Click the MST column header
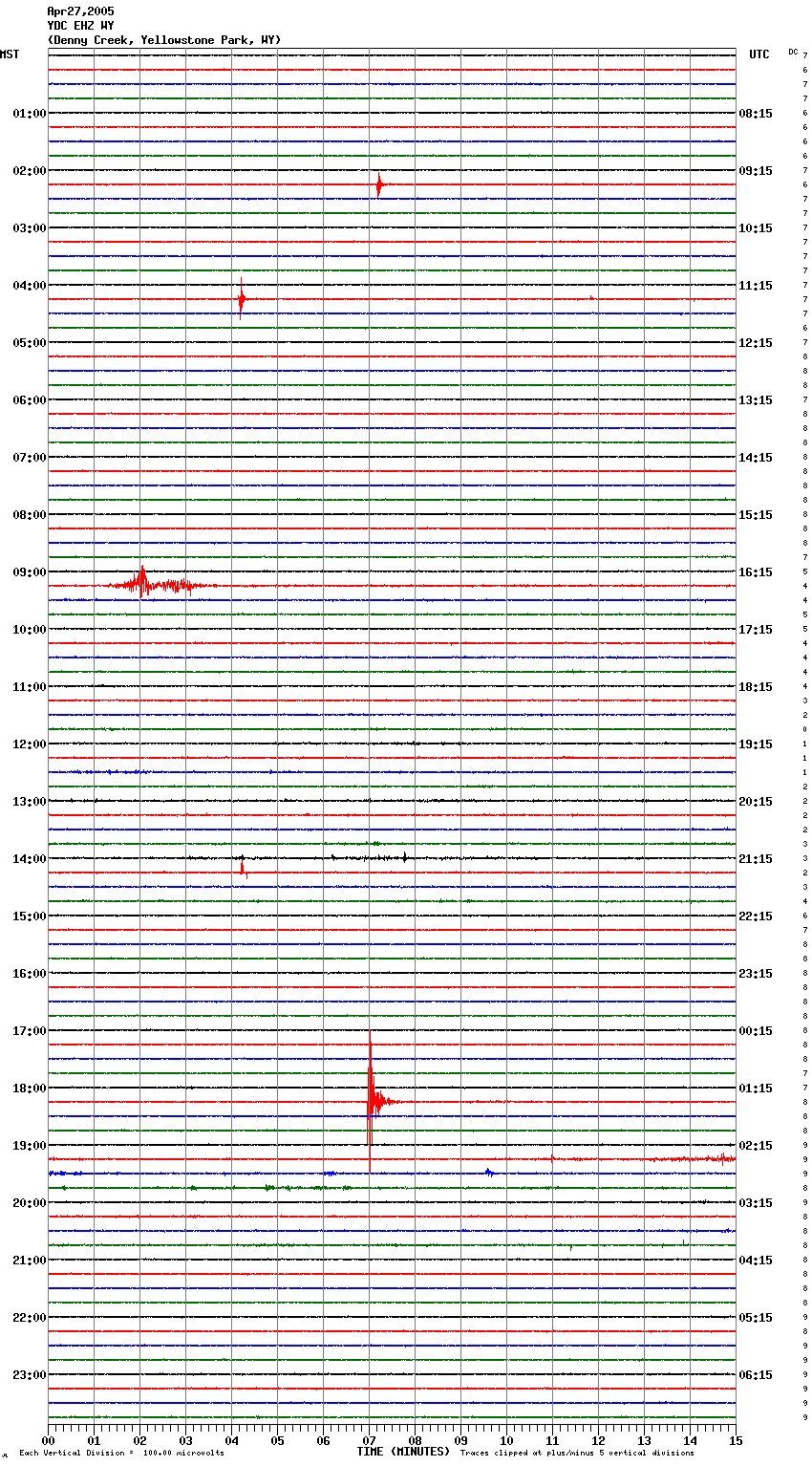Viewport: 812px width, 1466px height. [x=10, y=54]
